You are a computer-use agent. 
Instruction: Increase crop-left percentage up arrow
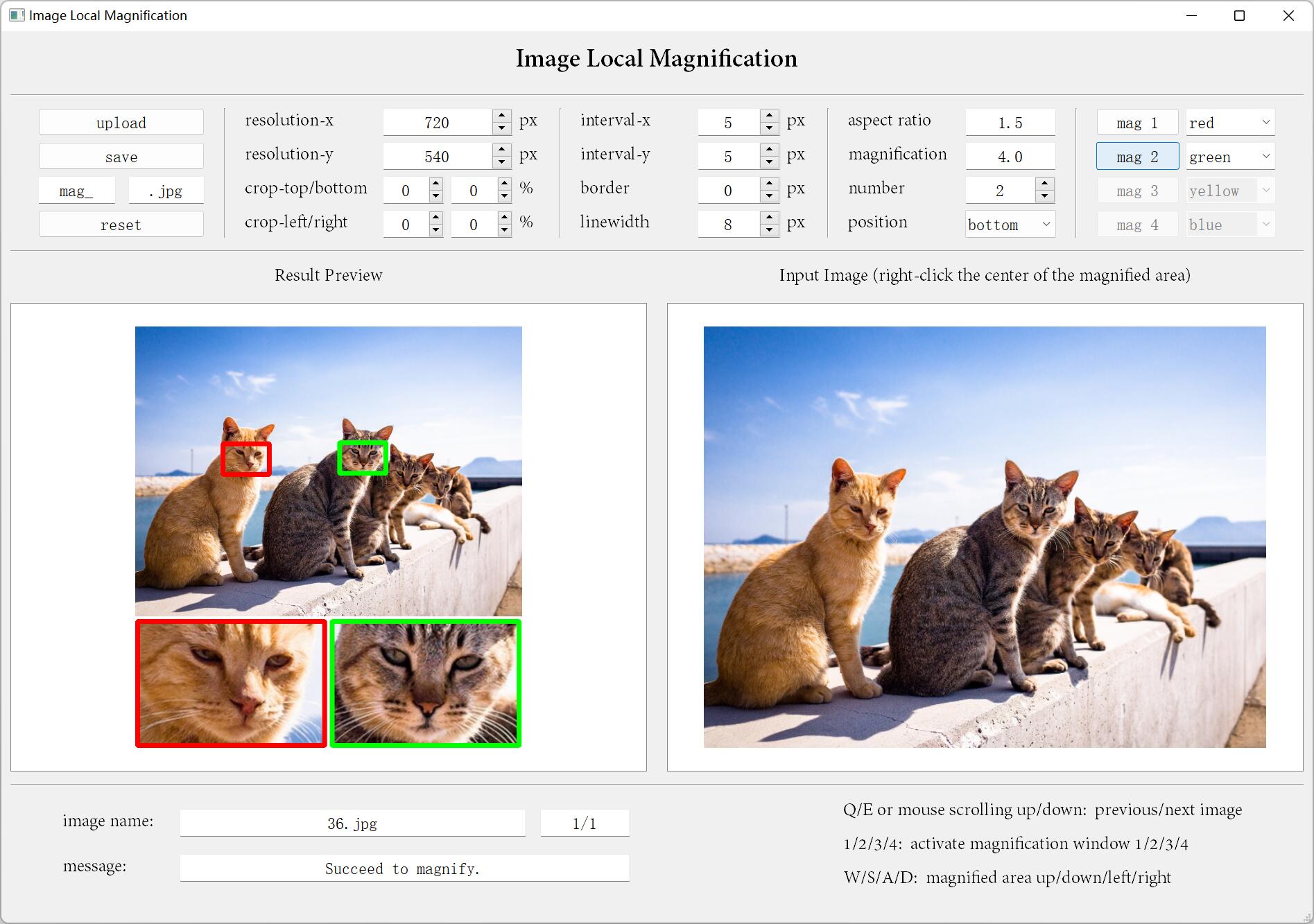point(435,218)
